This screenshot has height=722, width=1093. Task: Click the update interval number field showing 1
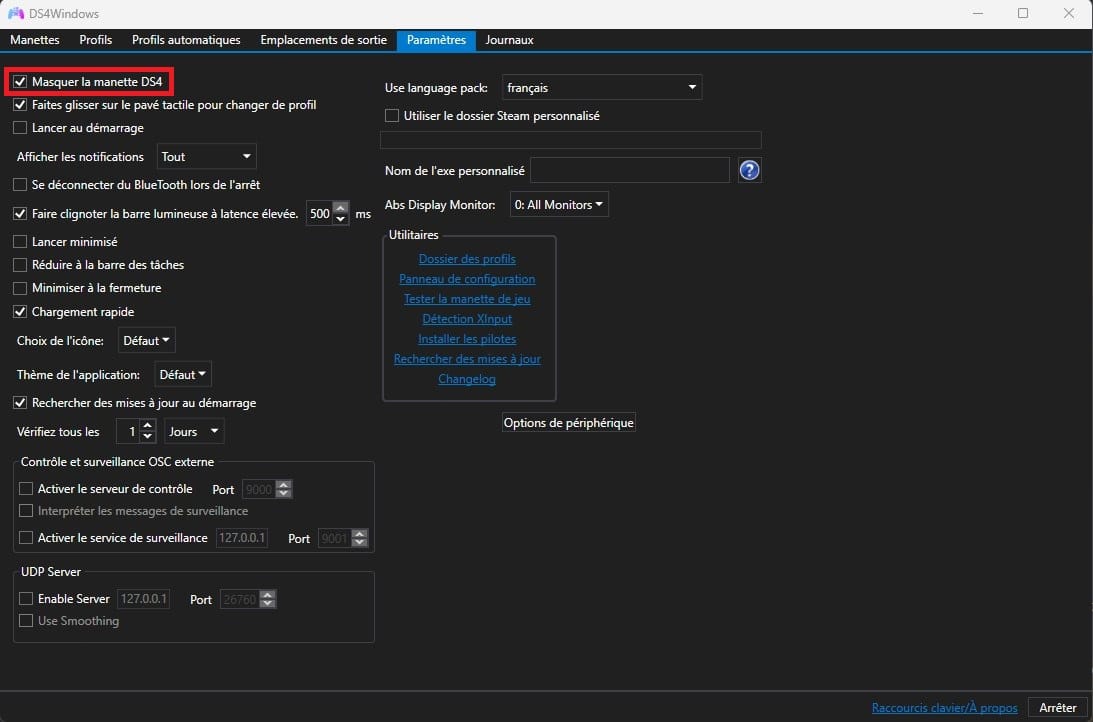(128, 431)
